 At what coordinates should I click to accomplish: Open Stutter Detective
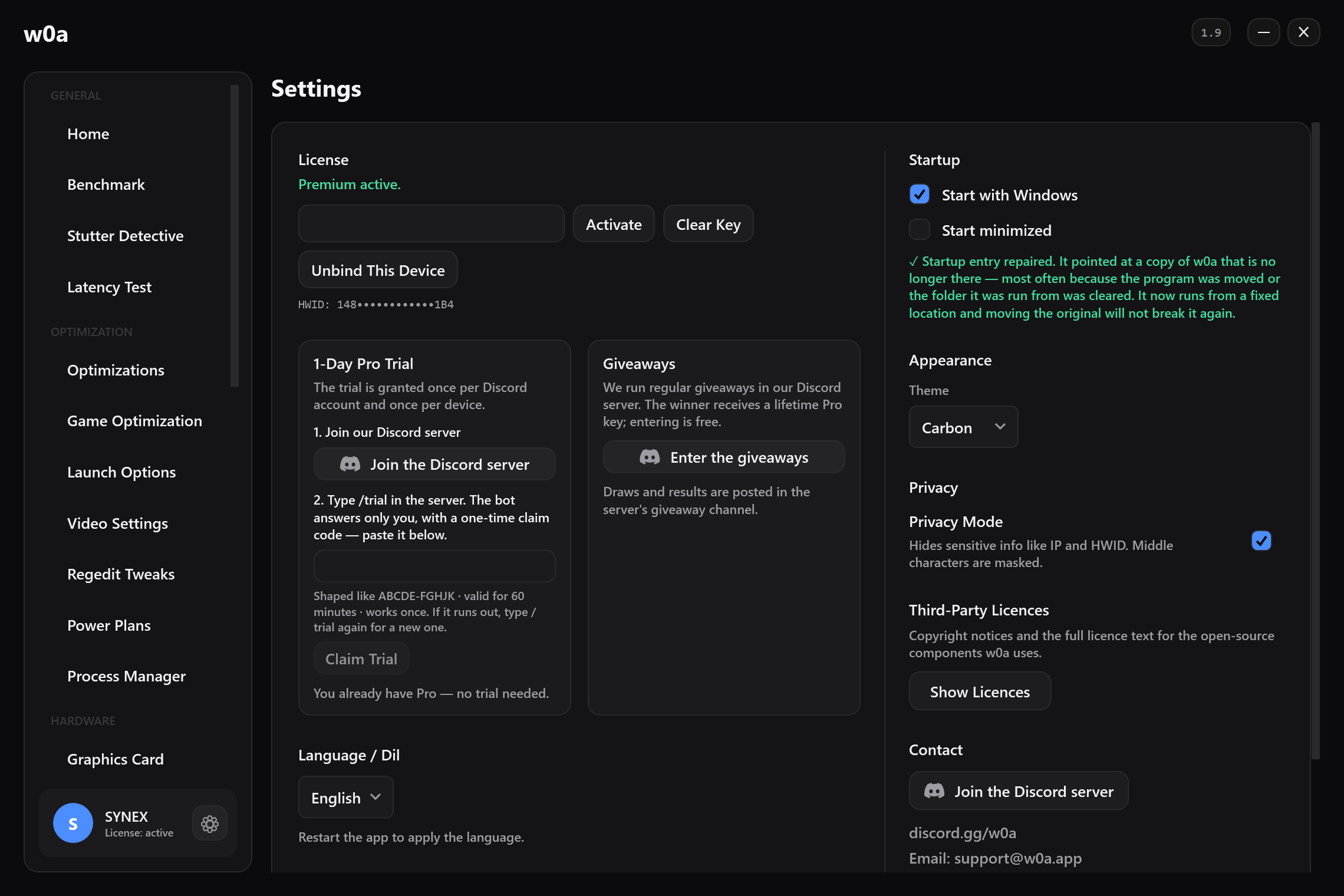126,236
